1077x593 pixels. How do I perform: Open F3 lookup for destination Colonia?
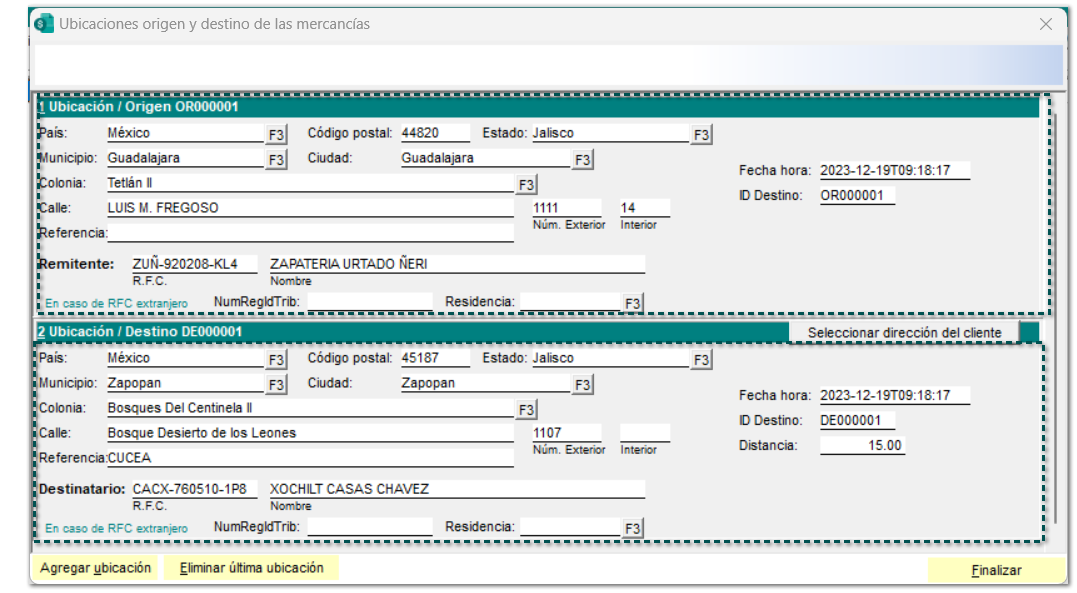pos(526,409)
